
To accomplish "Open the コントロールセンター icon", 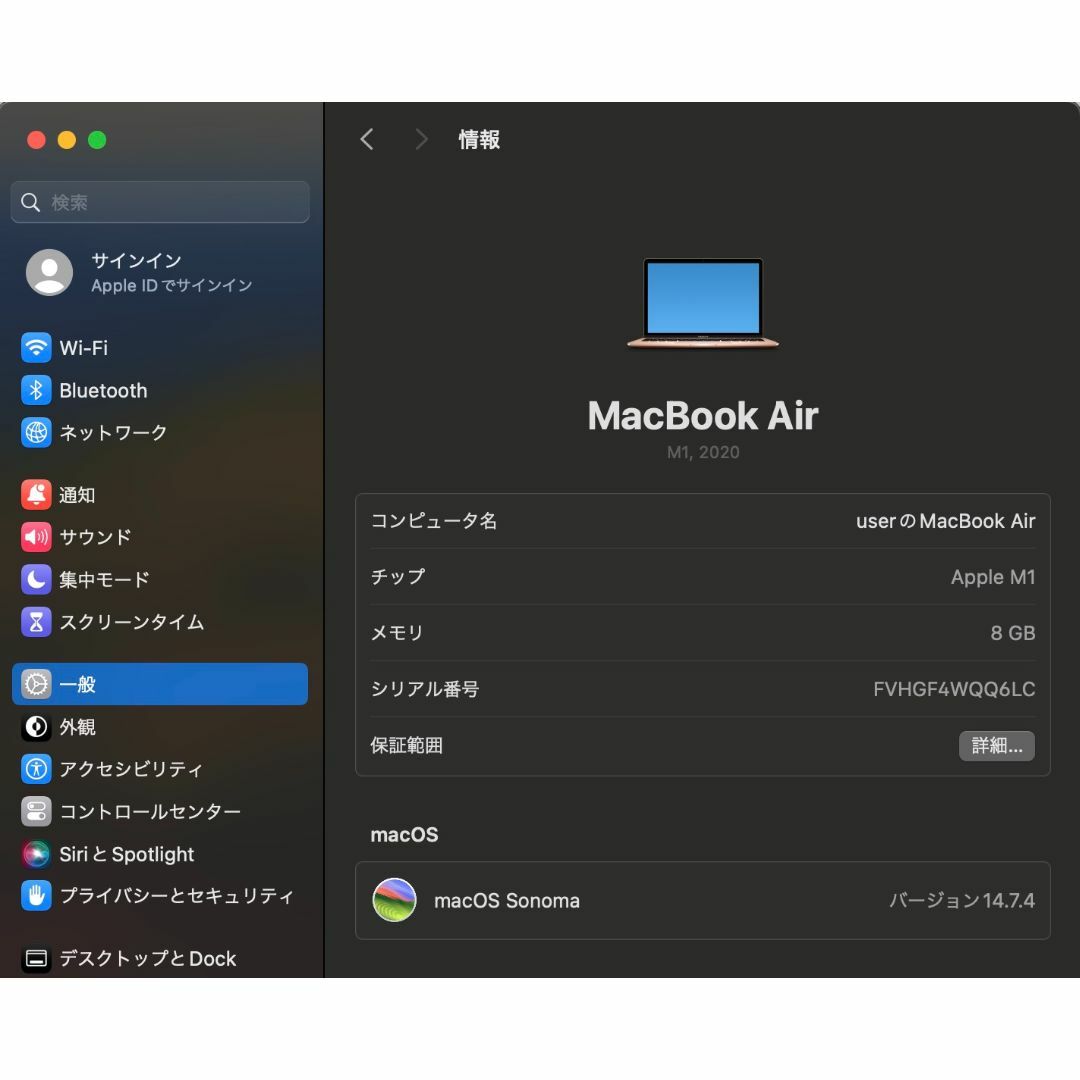I will [x=36, y=811].
